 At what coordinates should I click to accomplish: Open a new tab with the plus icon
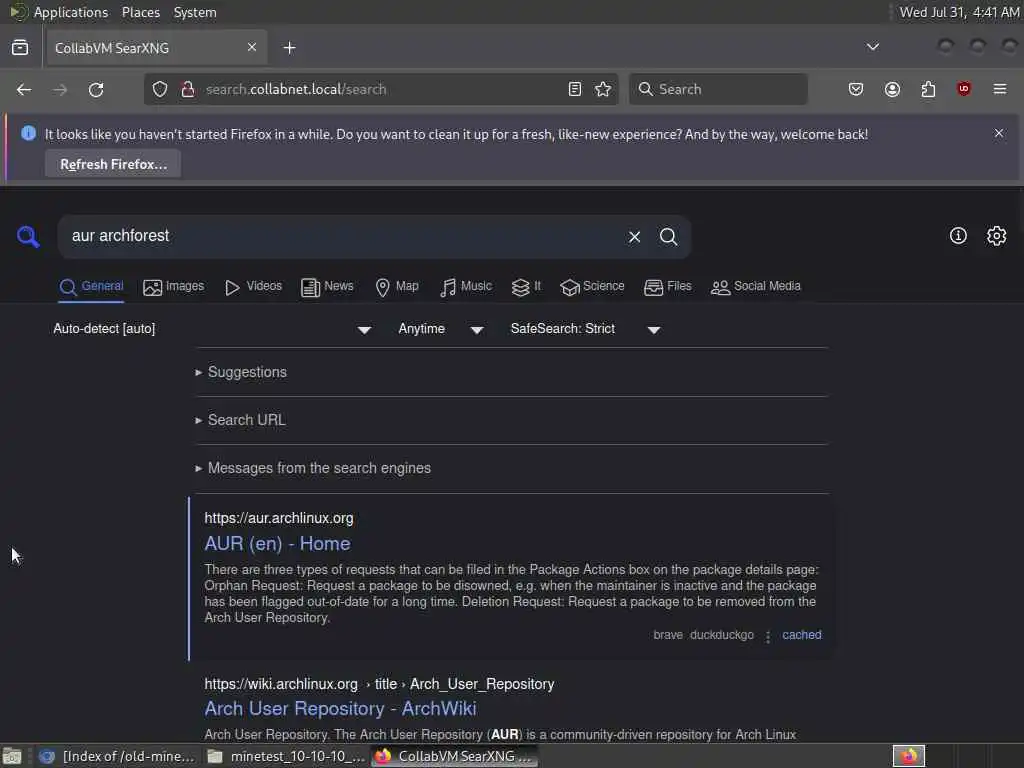point(289,48)
